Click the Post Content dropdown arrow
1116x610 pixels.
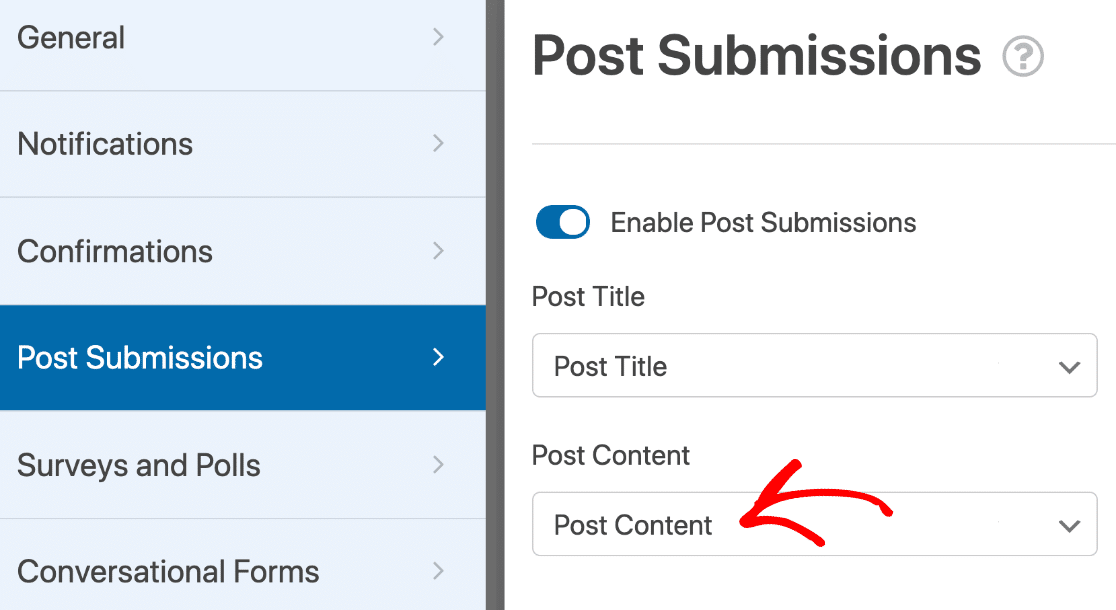click(x=1069, y=526)
